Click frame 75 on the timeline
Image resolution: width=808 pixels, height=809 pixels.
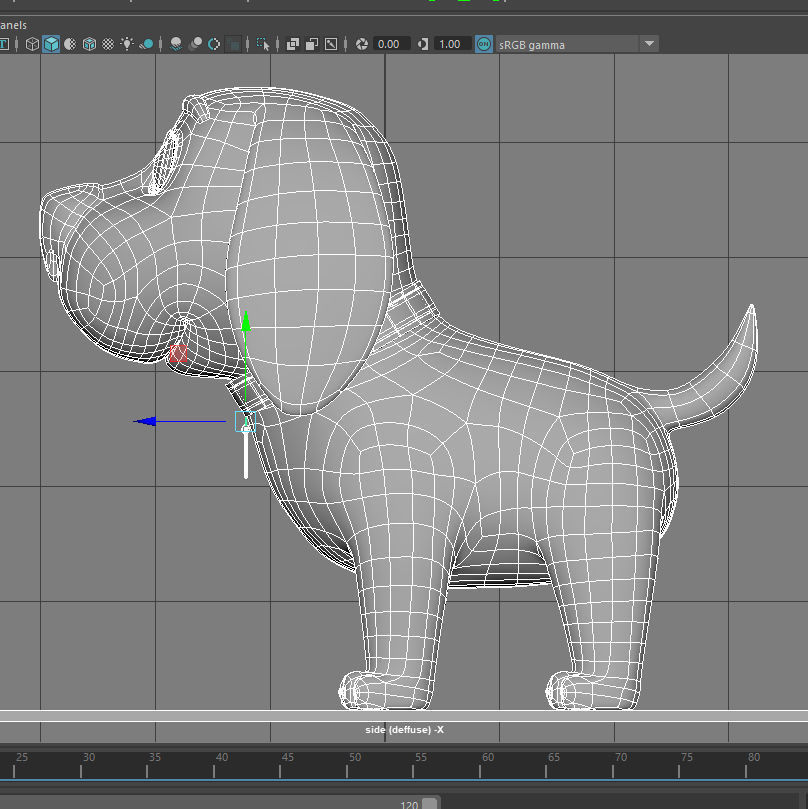click(687, 757)
